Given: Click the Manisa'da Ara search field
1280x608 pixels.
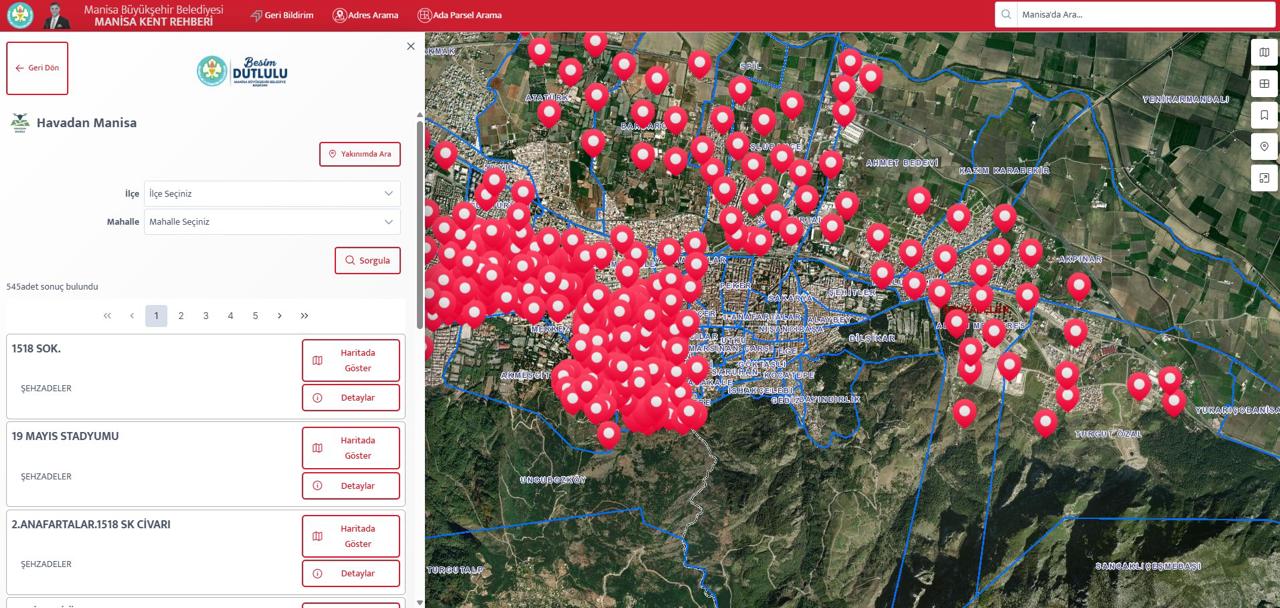Looking at the screenshot, I should click(x=1140, y=15).
